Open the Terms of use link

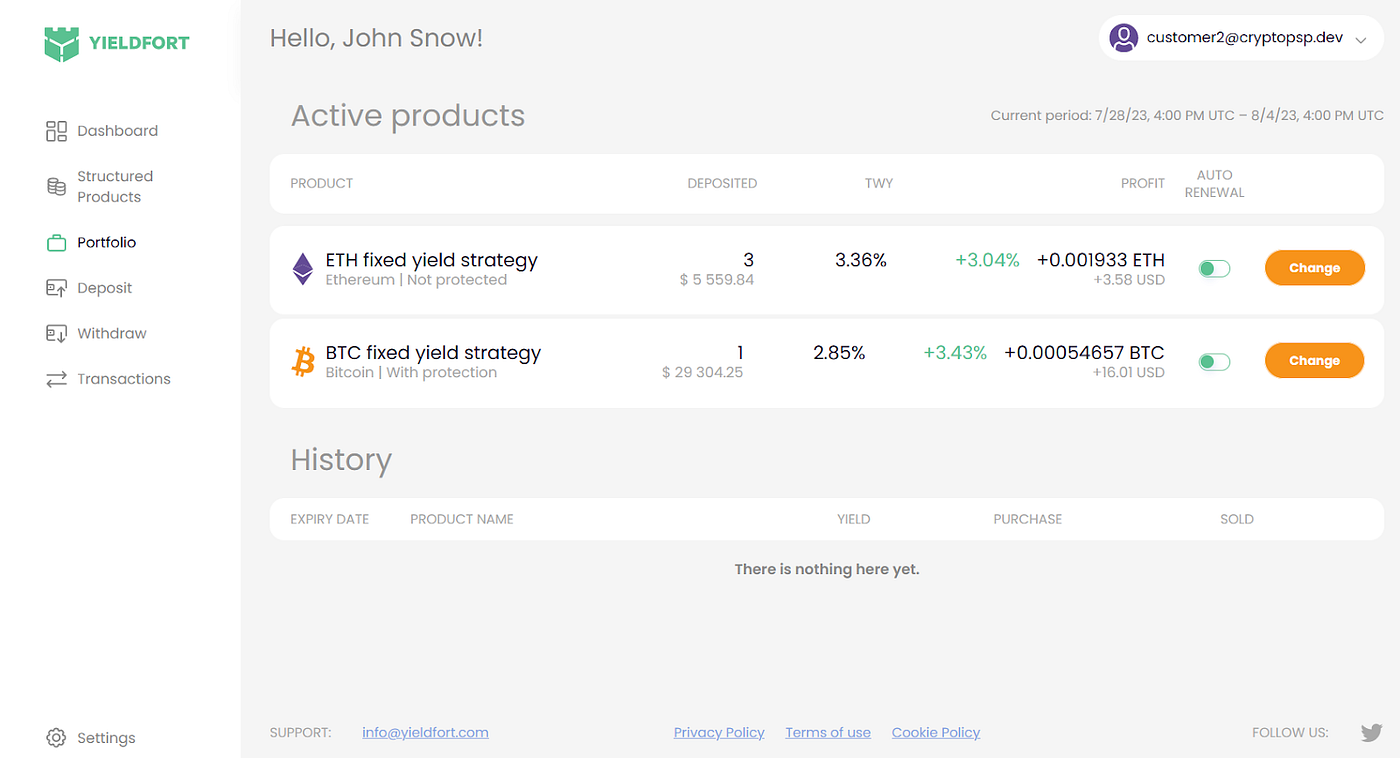pyautogui.click(x=828, y=733)
